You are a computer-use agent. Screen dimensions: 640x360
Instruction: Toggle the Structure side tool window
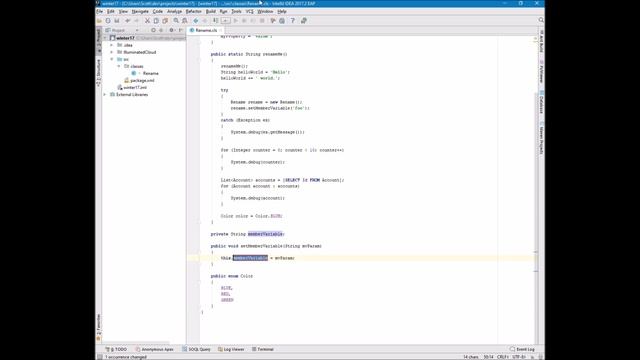pos(98,73)
